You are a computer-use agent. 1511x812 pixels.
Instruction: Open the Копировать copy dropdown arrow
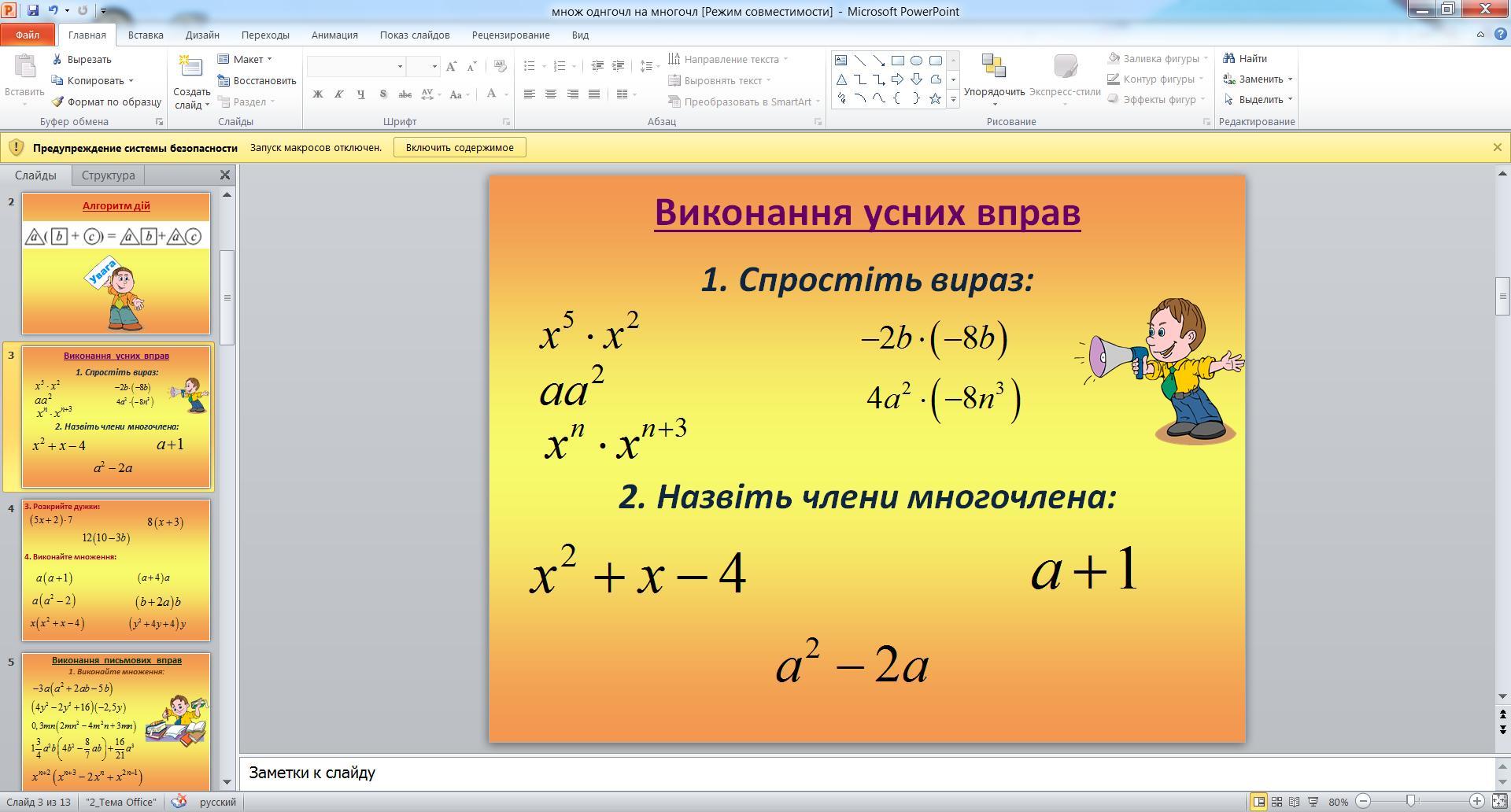click(131, 80)
